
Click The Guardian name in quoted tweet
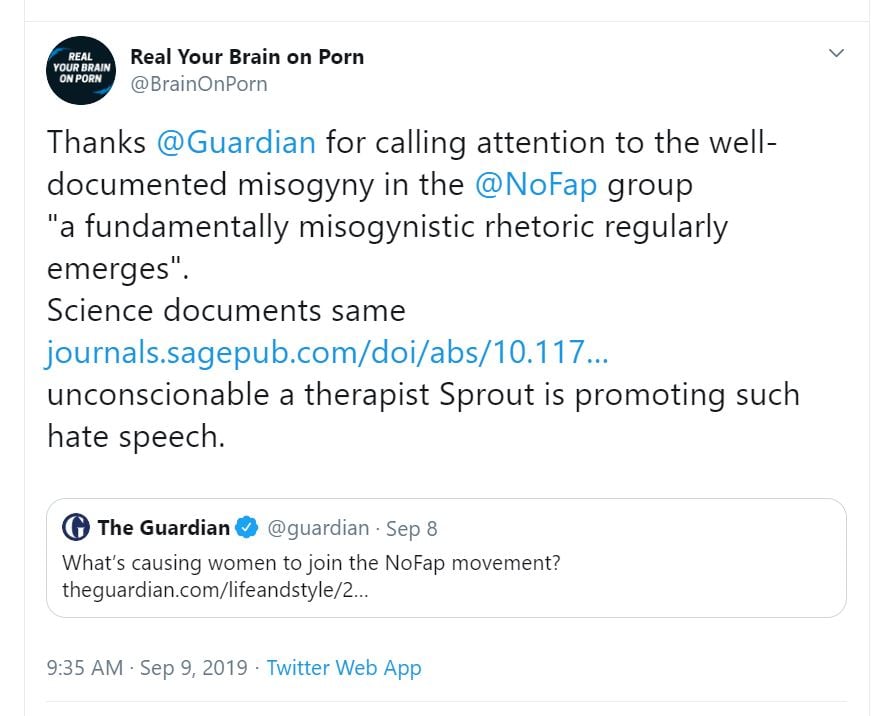(164, 527)
